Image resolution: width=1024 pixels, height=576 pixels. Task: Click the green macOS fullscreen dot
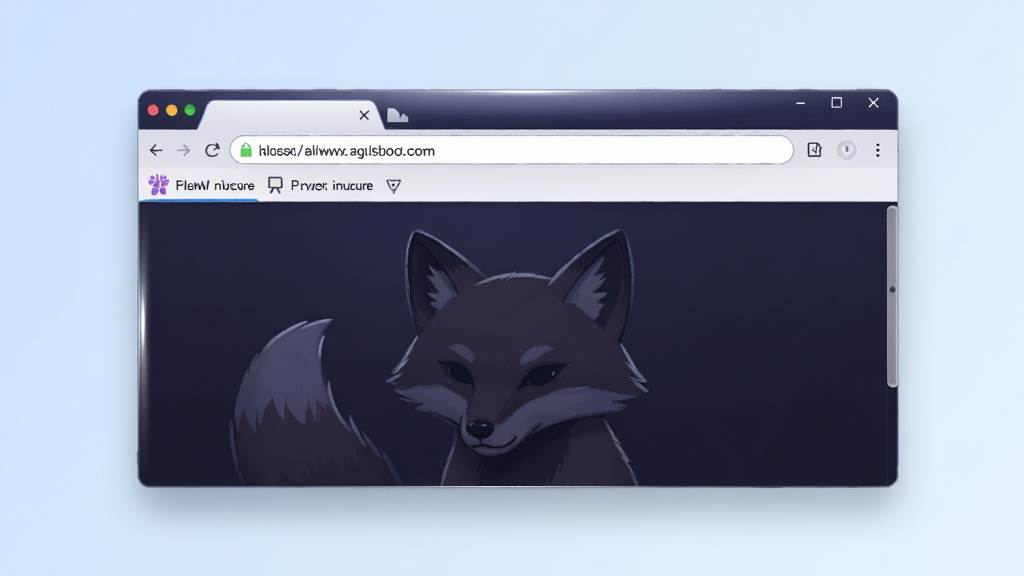[190, 110]
